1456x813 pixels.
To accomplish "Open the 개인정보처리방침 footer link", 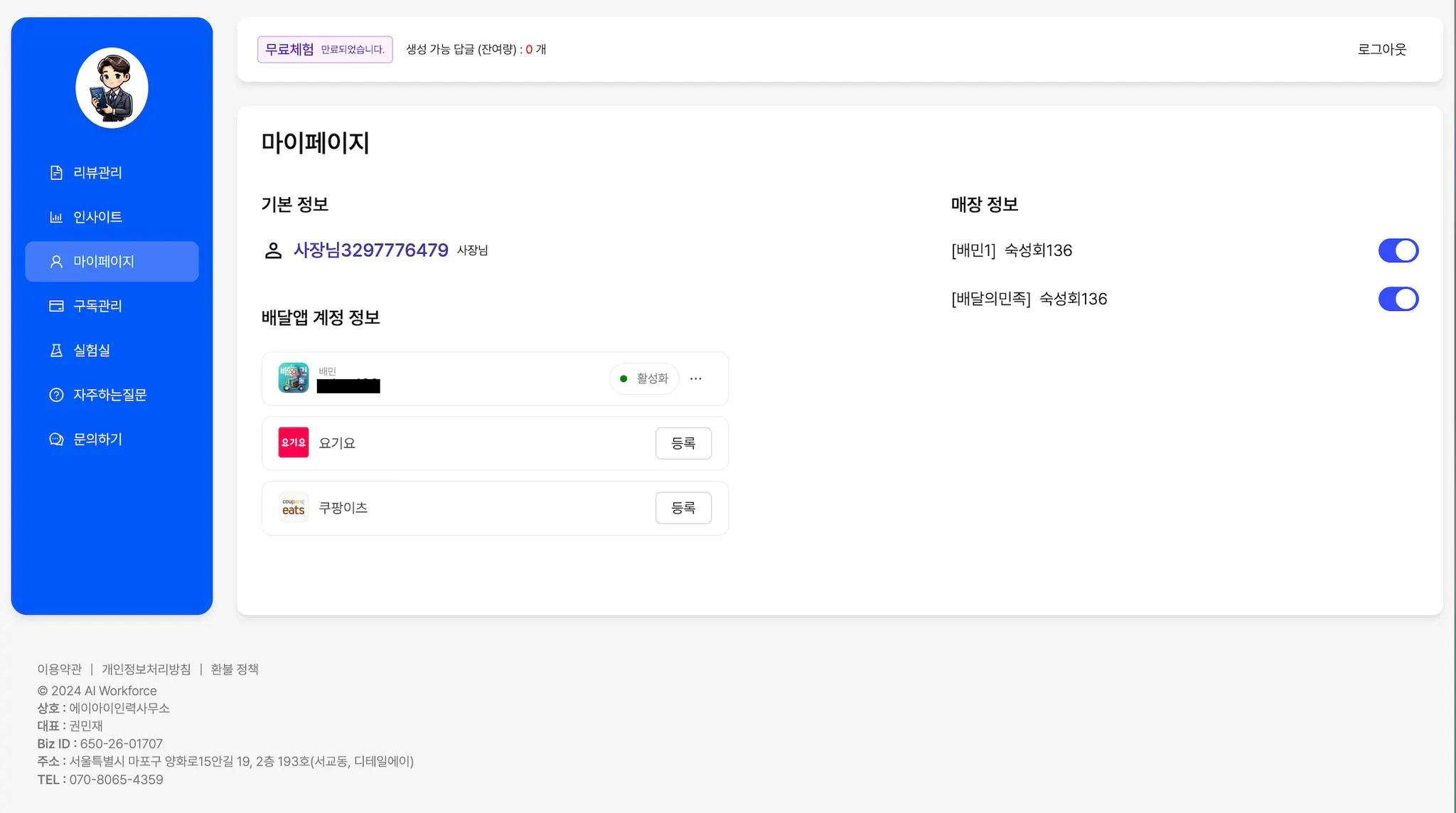I will tap(146, 669).
